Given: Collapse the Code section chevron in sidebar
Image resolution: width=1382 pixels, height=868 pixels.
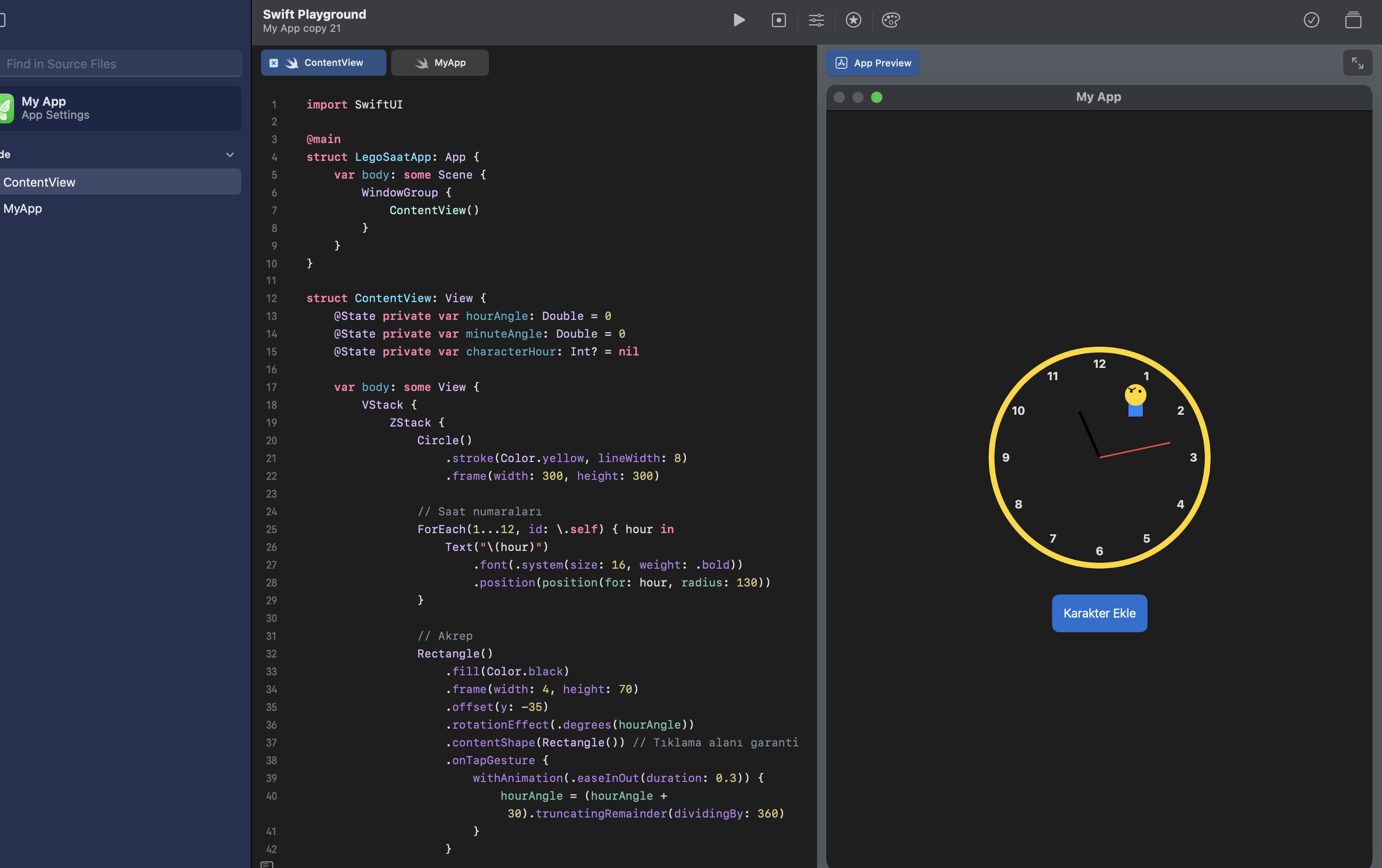Looking at the screenshot, I should tap(230, 154).
